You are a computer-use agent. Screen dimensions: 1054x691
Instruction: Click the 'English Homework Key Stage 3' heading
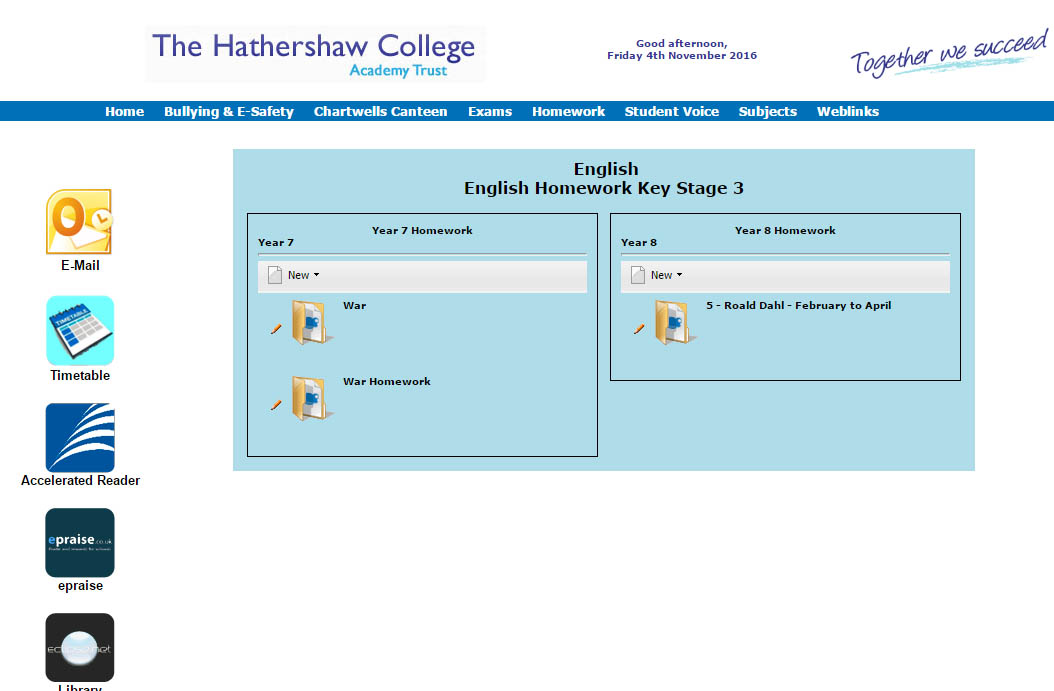tap(604, 188)
